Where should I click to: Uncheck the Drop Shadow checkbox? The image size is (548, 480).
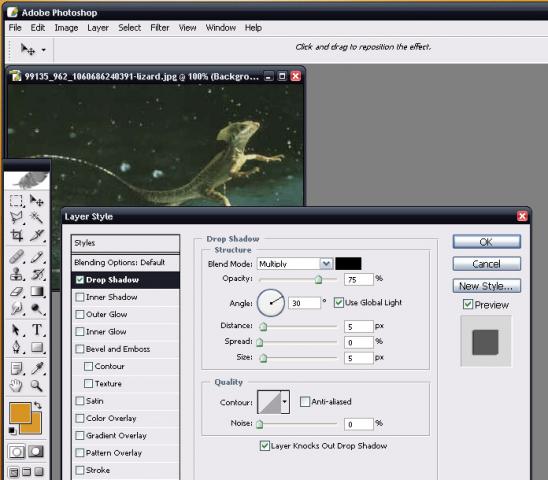80,280
